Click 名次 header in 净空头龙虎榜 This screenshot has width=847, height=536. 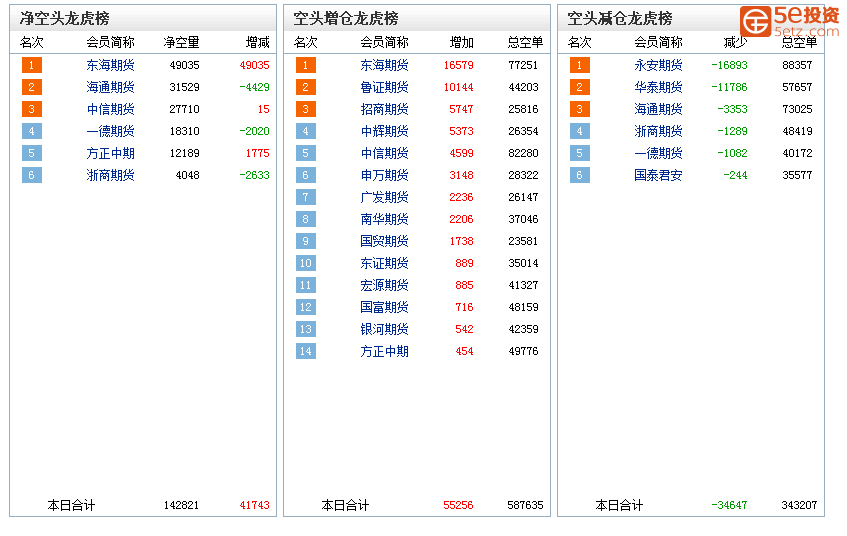(31, 42)
